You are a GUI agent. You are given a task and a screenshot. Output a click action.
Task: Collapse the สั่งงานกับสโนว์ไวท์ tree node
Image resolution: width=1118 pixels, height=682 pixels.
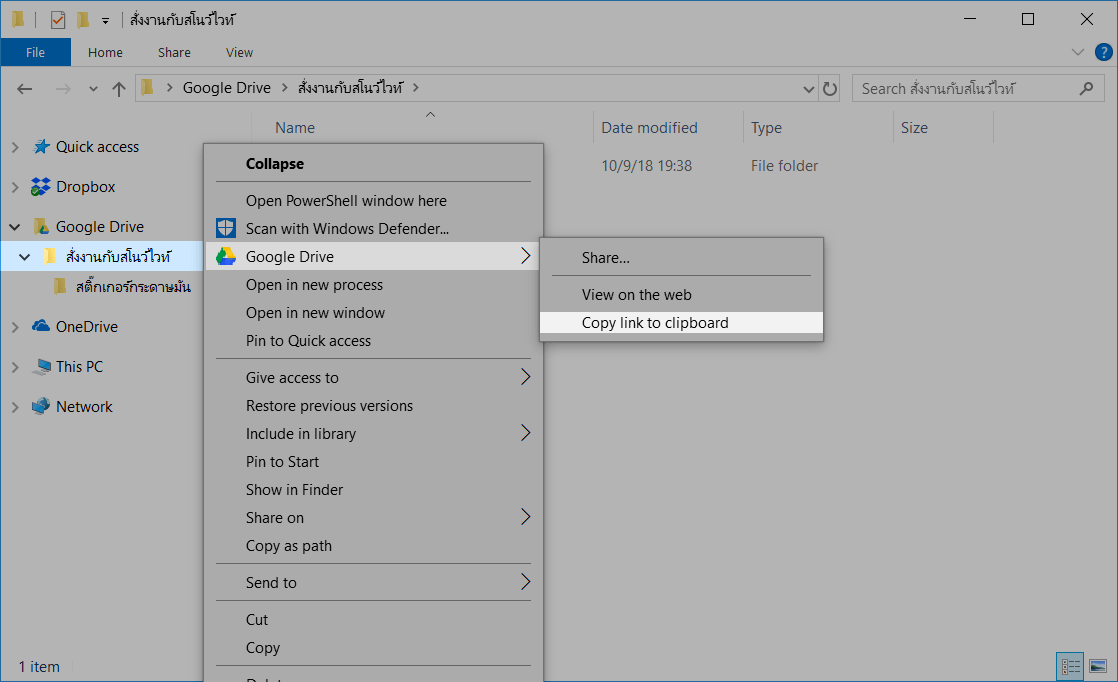pyautogui.click(x=25, y=257)
